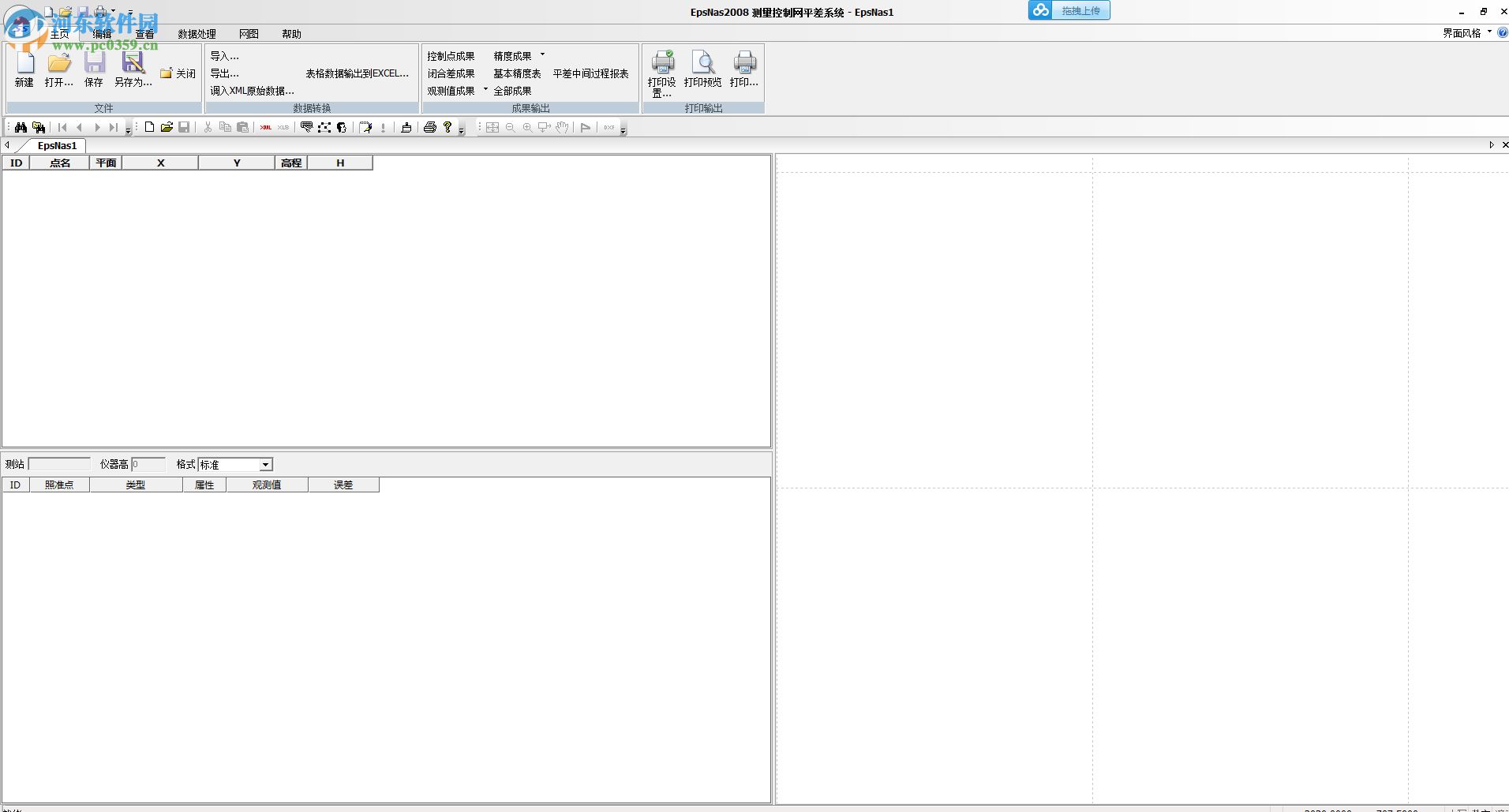This screenshot has height=812, width=1509.
Task: Click the head silhouette toolbar icon
Action: [x=342, y=127]
